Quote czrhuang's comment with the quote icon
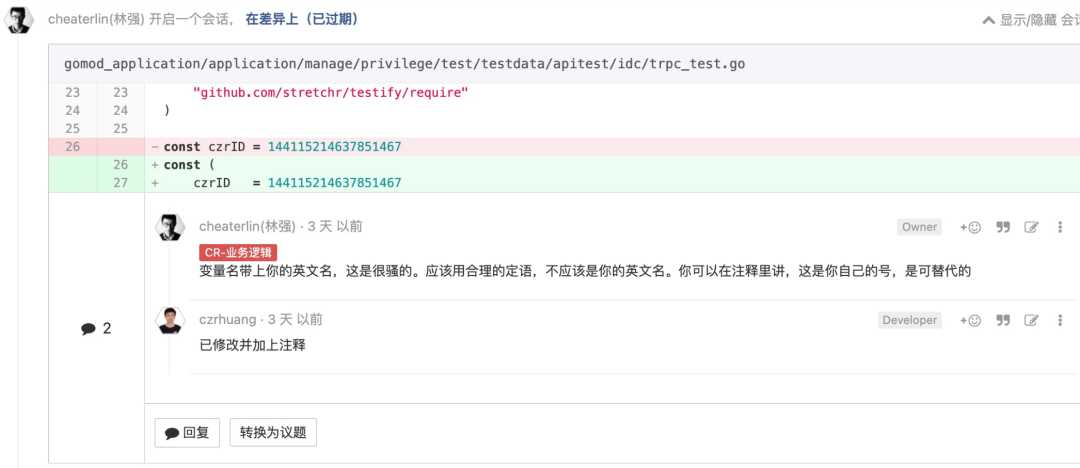The image size is (1080, 468). click(x=1003, y=321)
